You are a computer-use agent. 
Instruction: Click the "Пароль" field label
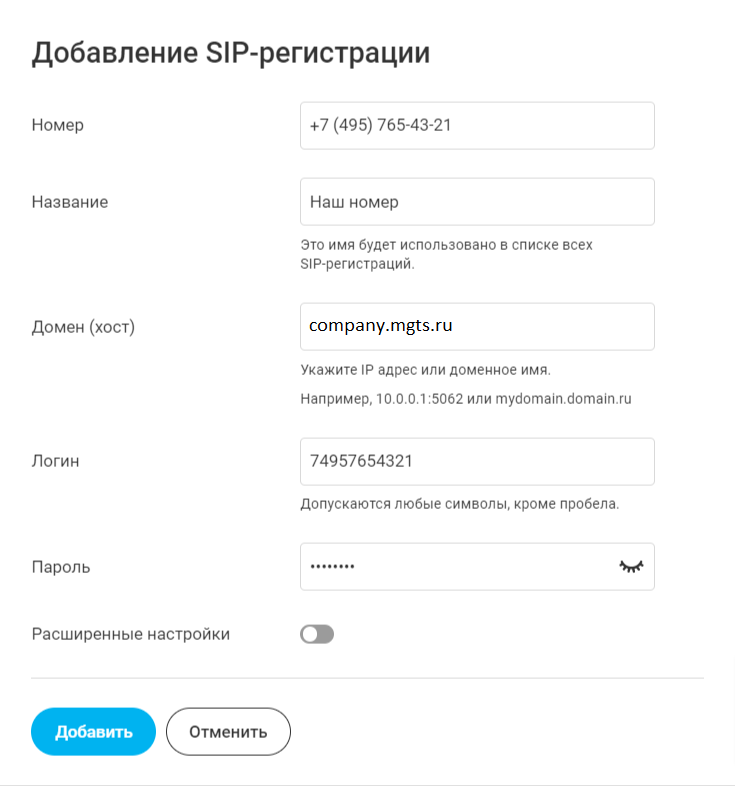pos(61,567)
